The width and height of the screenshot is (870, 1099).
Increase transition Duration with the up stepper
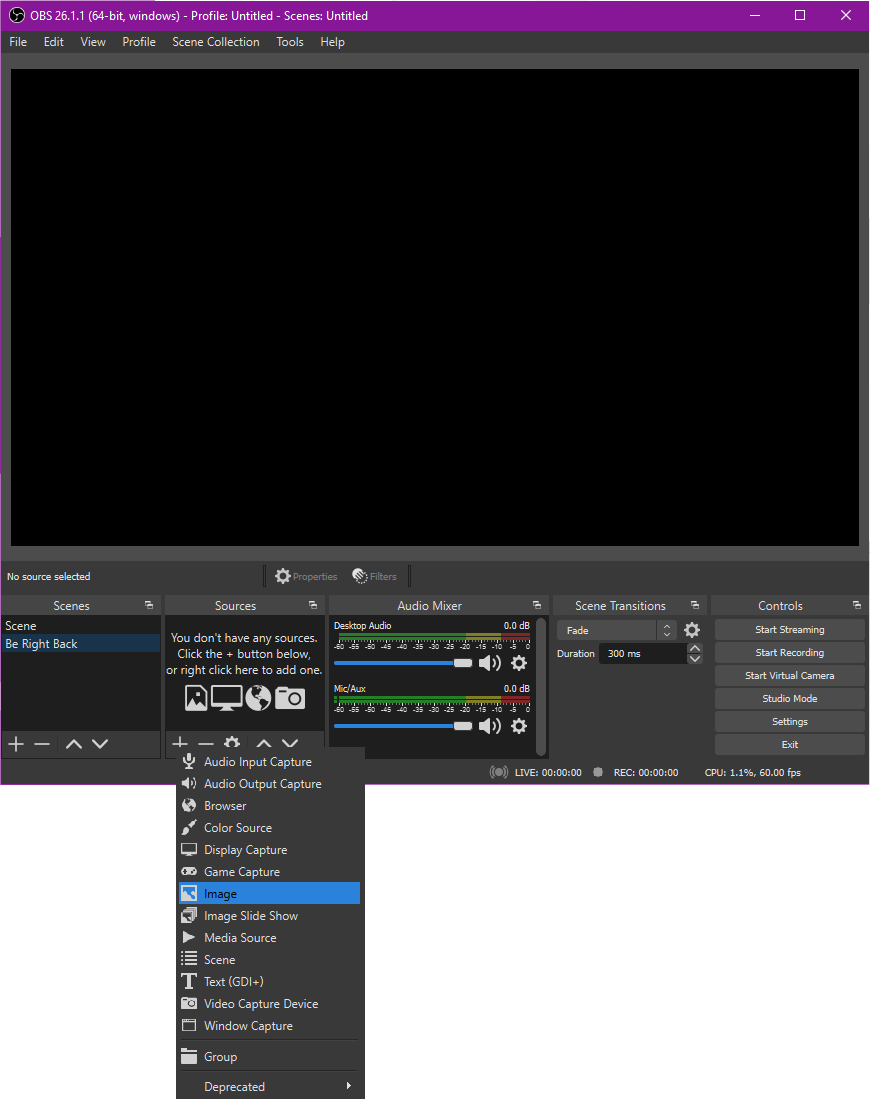point(694,647)
